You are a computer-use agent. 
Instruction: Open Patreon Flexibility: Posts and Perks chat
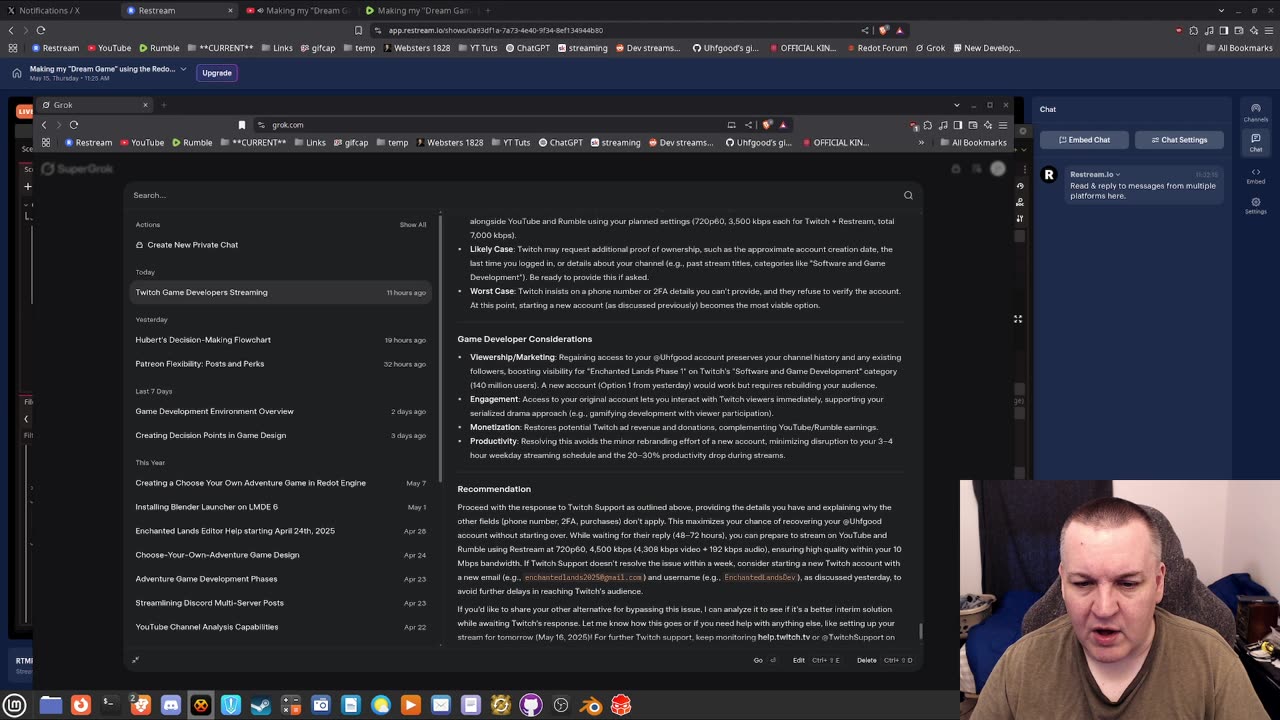point(281,364)
